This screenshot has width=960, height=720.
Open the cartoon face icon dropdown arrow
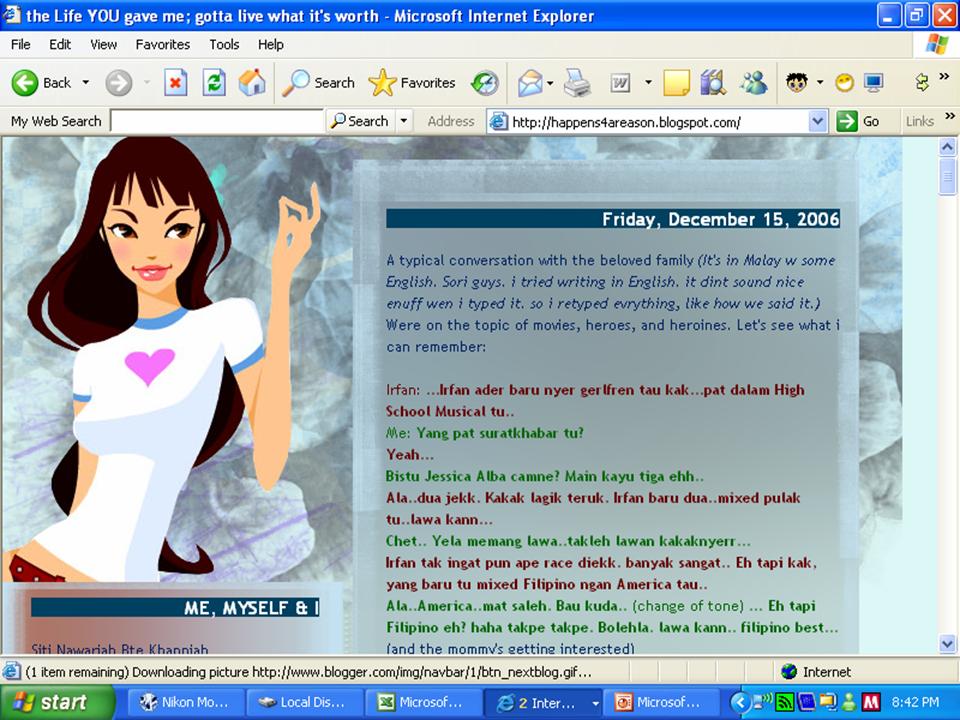click(x=819, y=83)
